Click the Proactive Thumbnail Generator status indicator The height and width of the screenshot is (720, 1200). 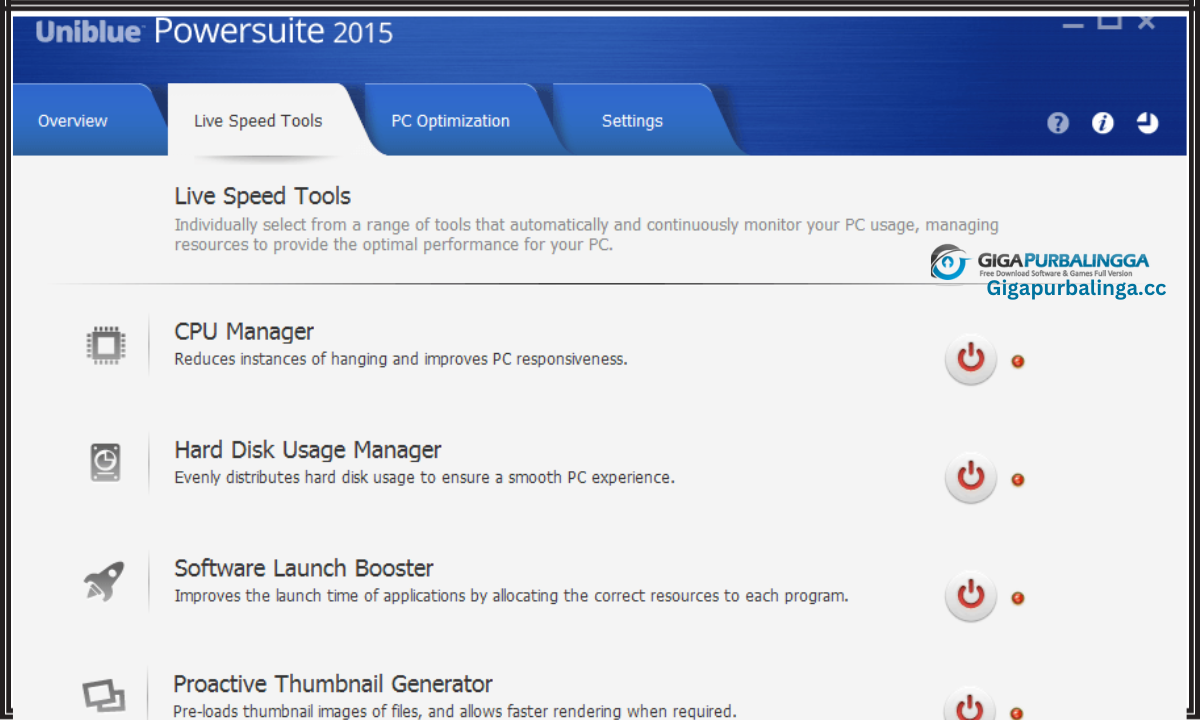pyautogui.click(x=1018, y=714)
